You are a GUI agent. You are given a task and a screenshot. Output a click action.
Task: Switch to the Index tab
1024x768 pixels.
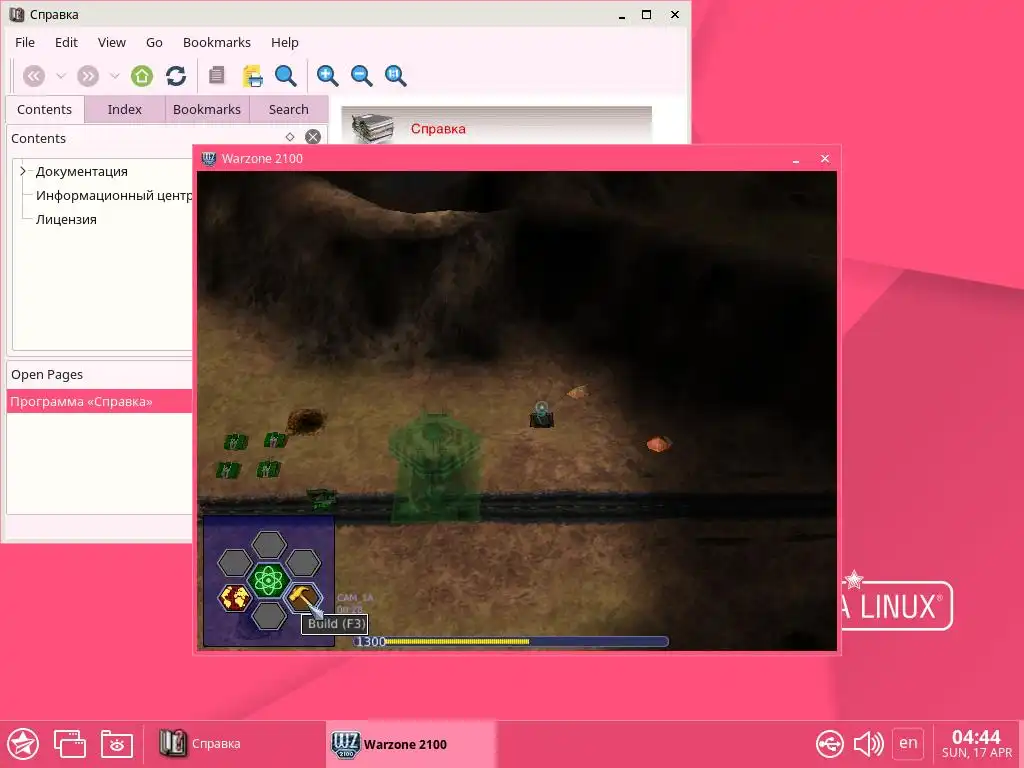coord(125,110)
